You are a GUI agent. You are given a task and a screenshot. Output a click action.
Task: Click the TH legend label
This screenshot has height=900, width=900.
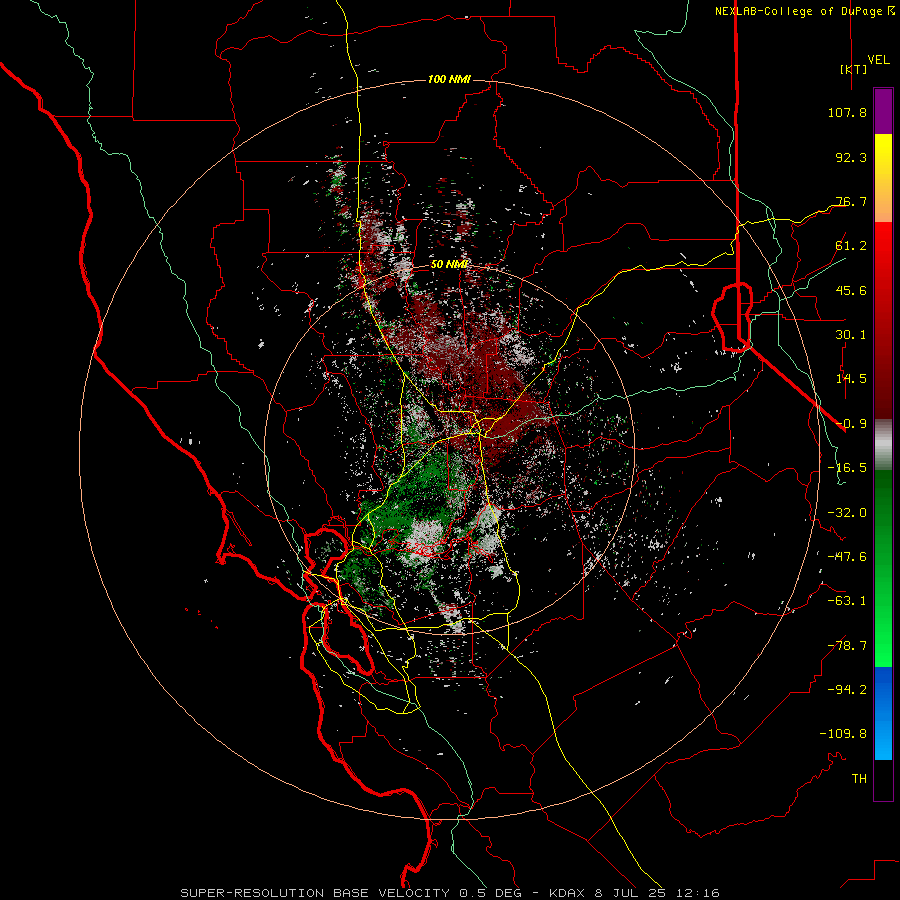tap(859, 779)
